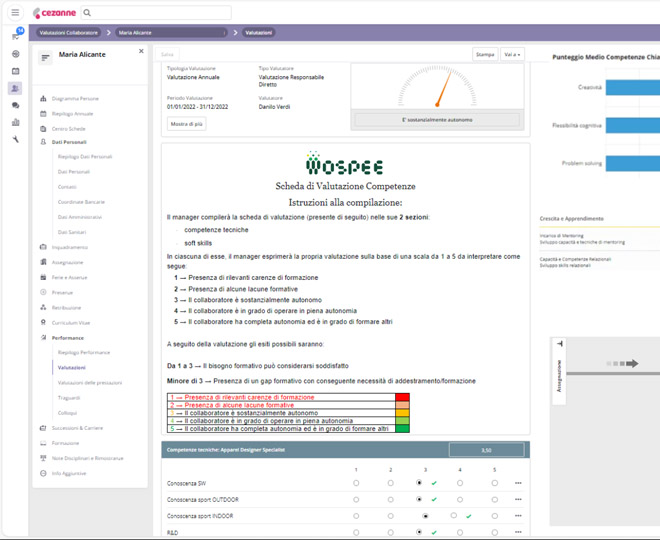
Task: Select the people icon in left rail
Action: click(x=15, y=88)
